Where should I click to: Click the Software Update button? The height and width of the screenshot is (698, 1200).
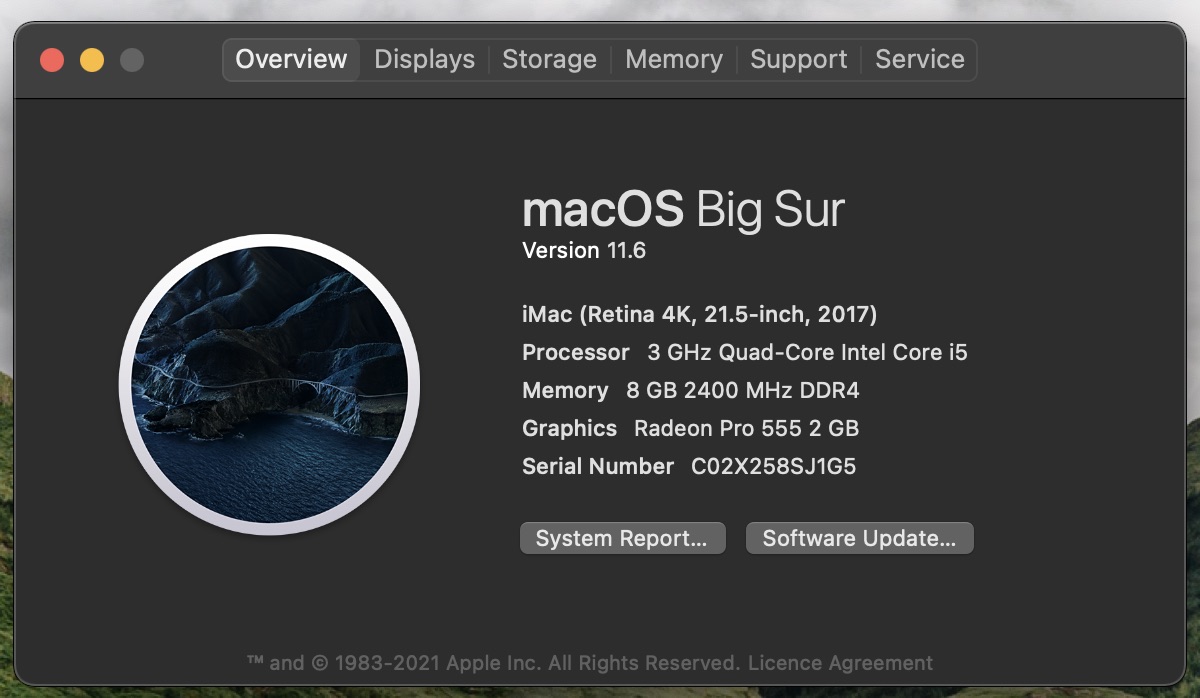coord(859,538)
